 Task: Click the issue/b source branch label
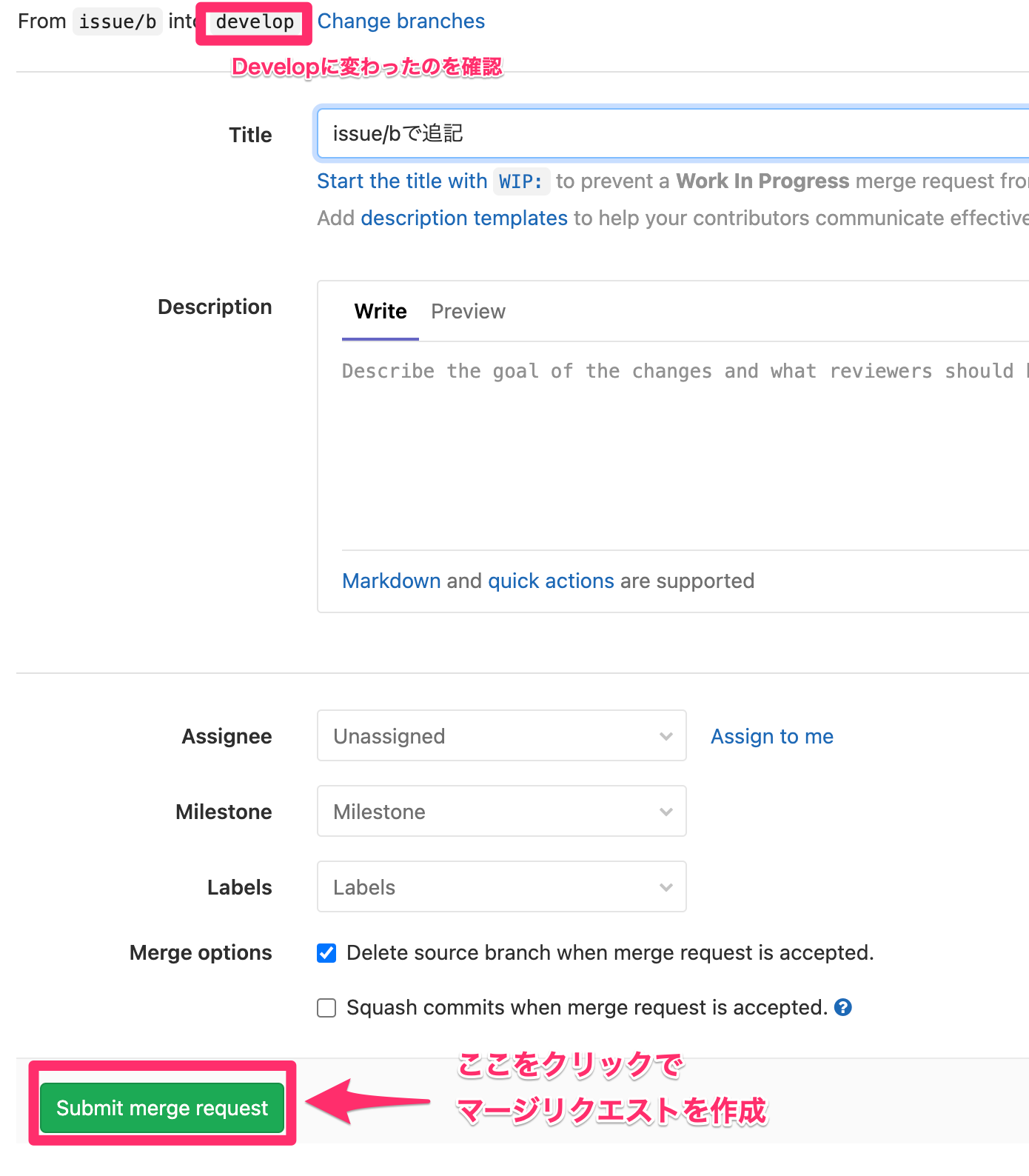118,22
